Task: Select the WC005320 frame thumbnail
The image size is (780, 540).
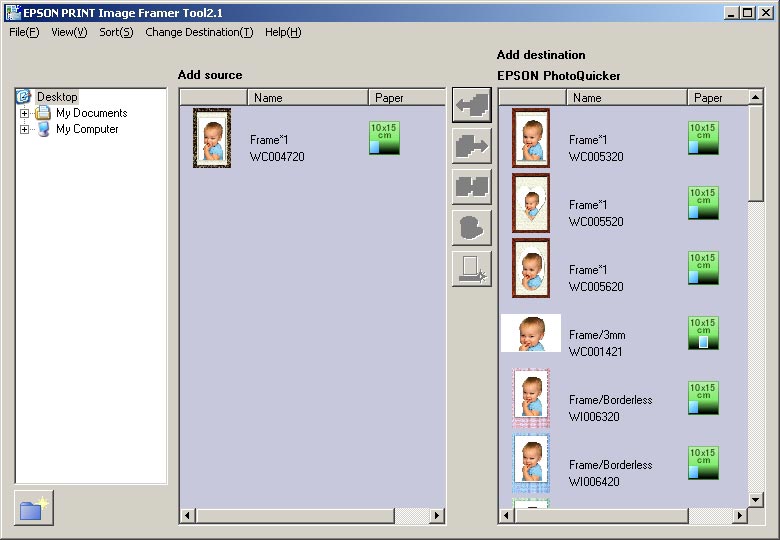Action: 531,138
